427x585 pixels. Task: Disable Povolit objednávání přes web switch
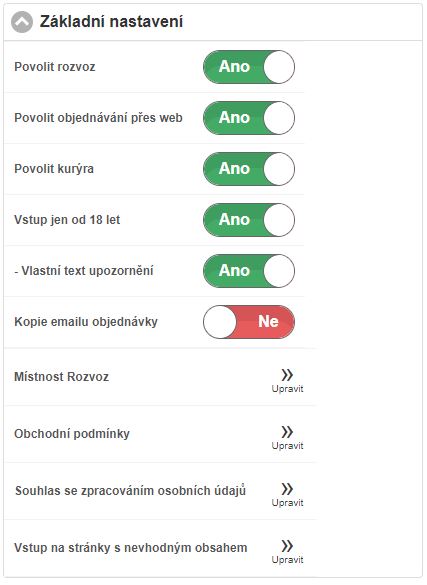[x=249, y=118]
